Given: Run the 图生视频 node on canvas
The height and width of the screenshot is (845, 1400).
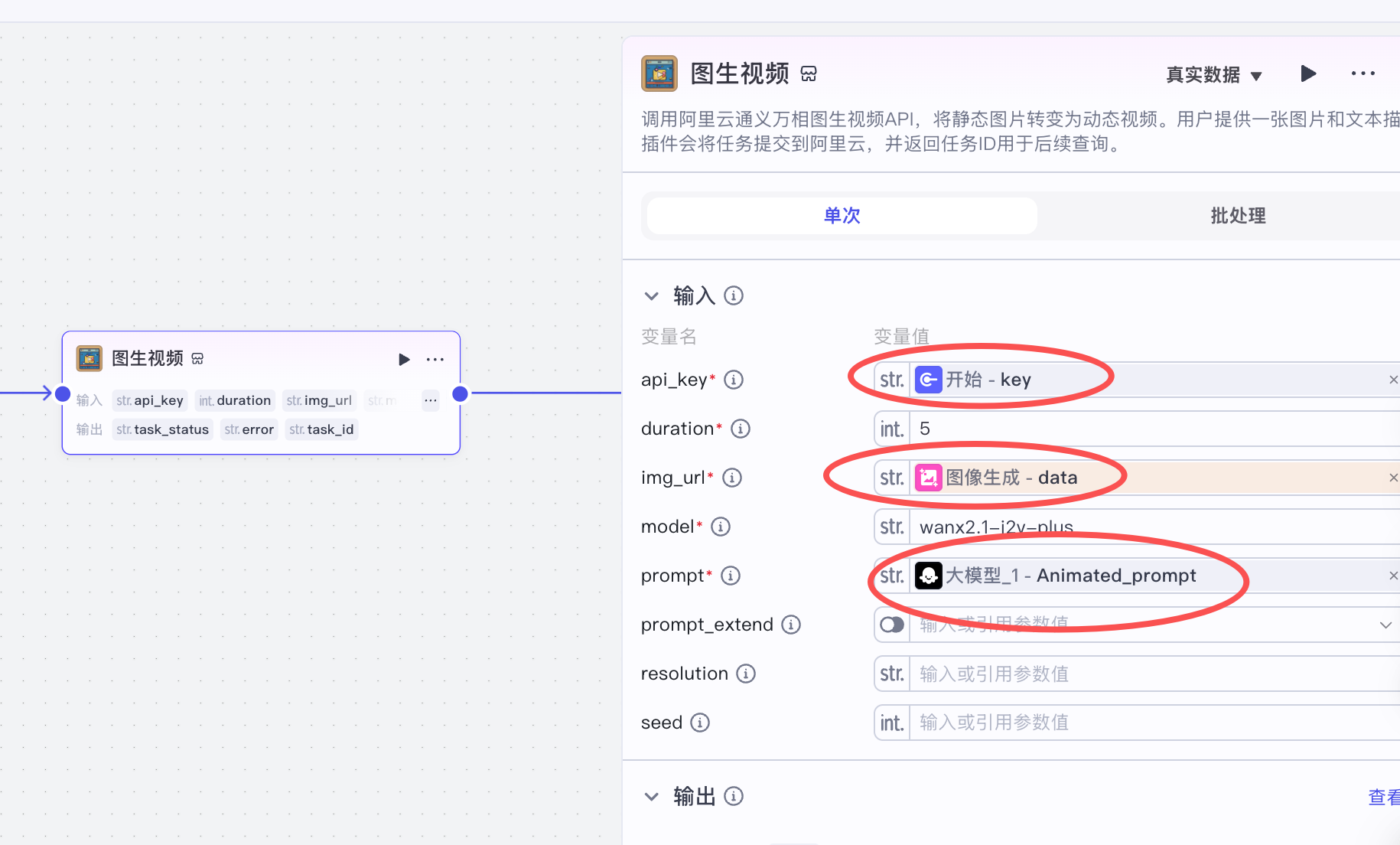Looking at the screenshot, I should point(404,360).
